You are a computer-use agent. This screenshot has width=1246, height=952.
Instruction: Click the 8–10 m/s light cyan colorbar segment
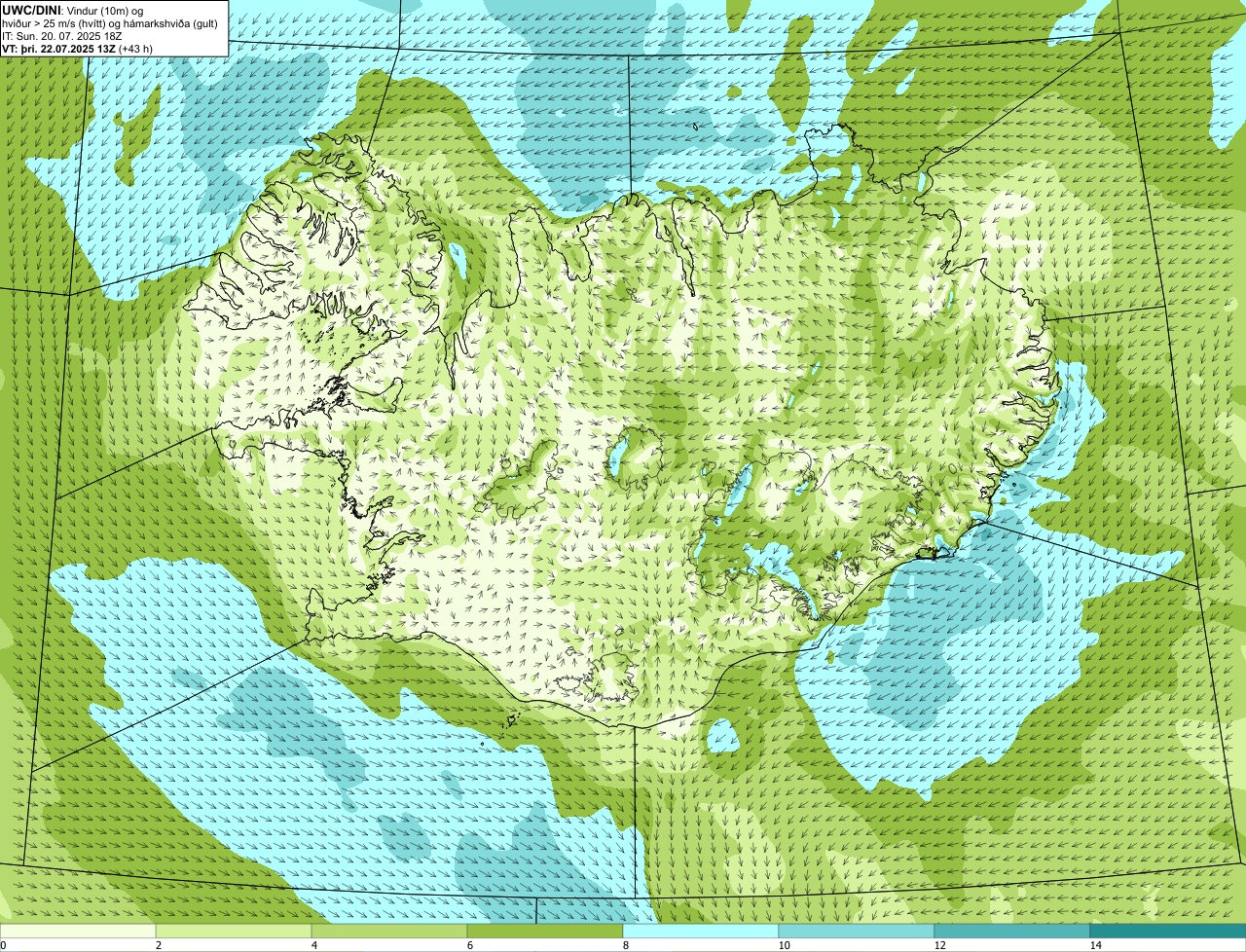(x=701, y=931)
